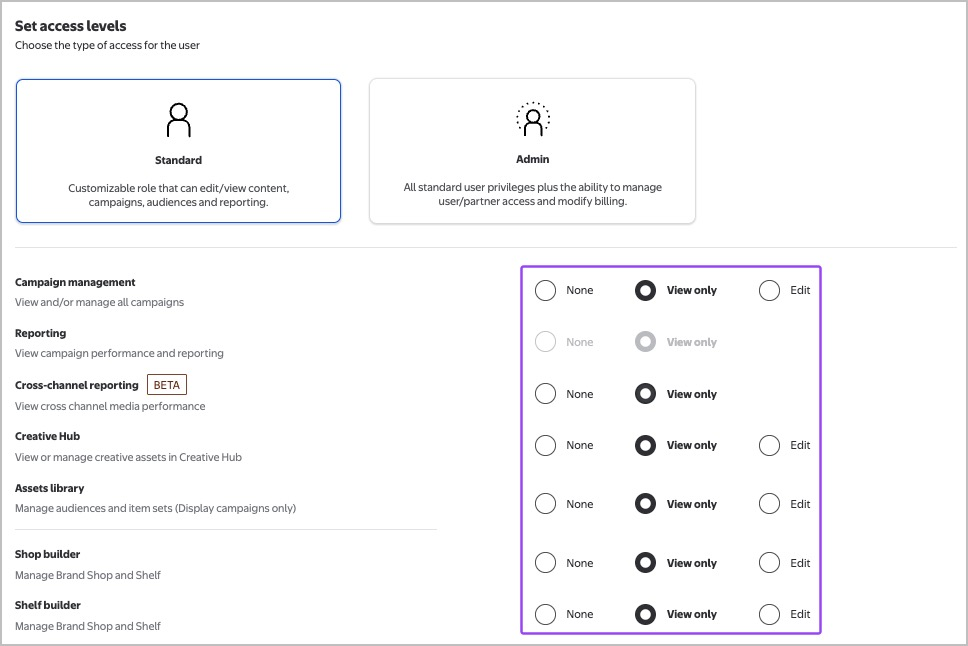
Task: Set Campaign management to Edit
Action: (769, 290)
